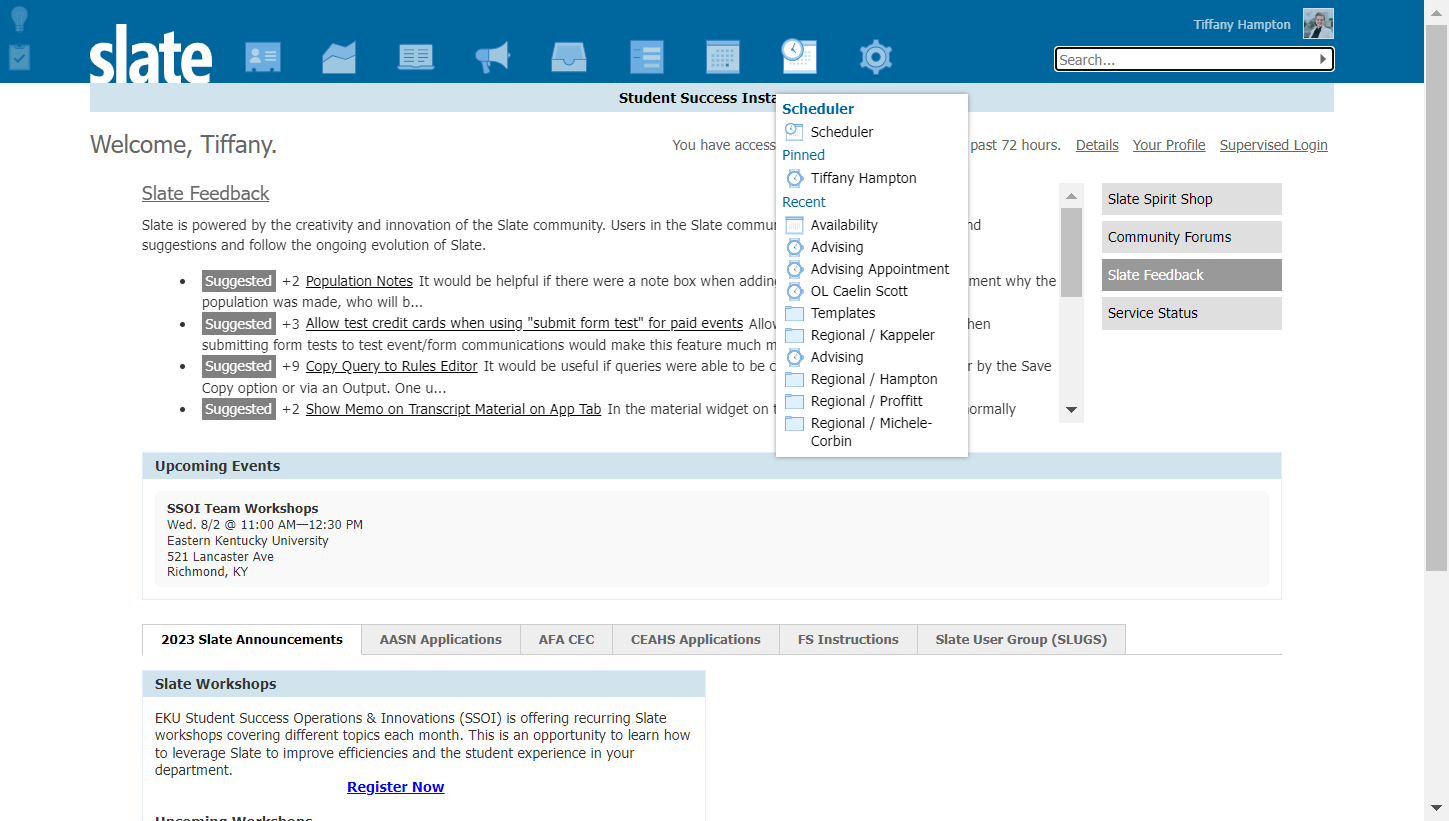1449x821 pixels.
Task: Open Copy Query to Rules Editor suggestion
Action: point(392,366)
